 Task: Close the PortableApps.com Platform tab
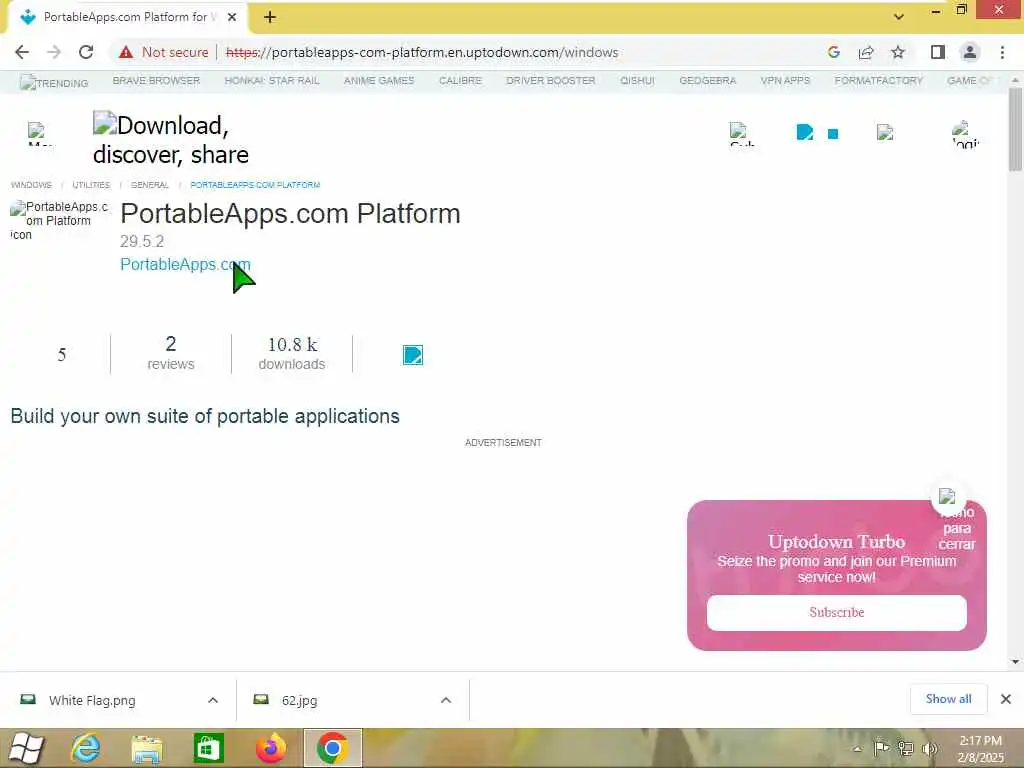(232, 17)
